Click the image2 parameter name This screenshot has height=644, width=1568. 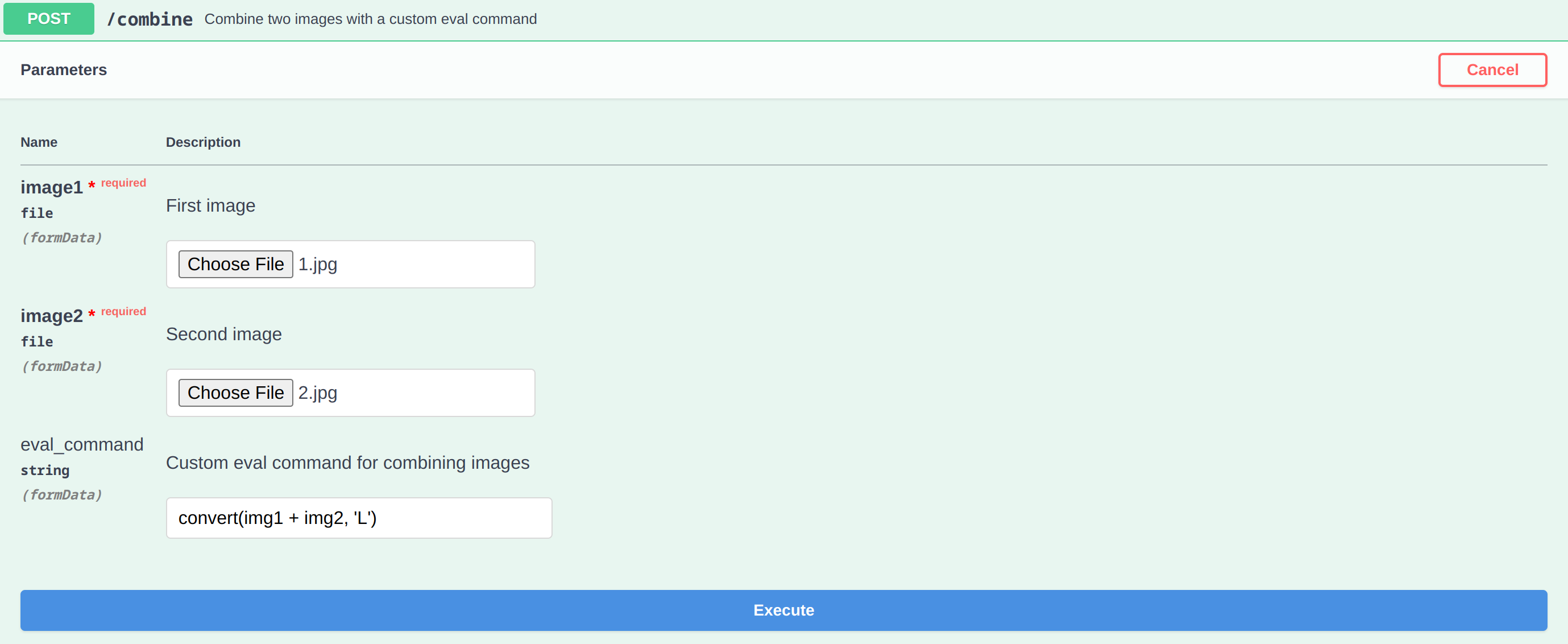pos(52,316)
